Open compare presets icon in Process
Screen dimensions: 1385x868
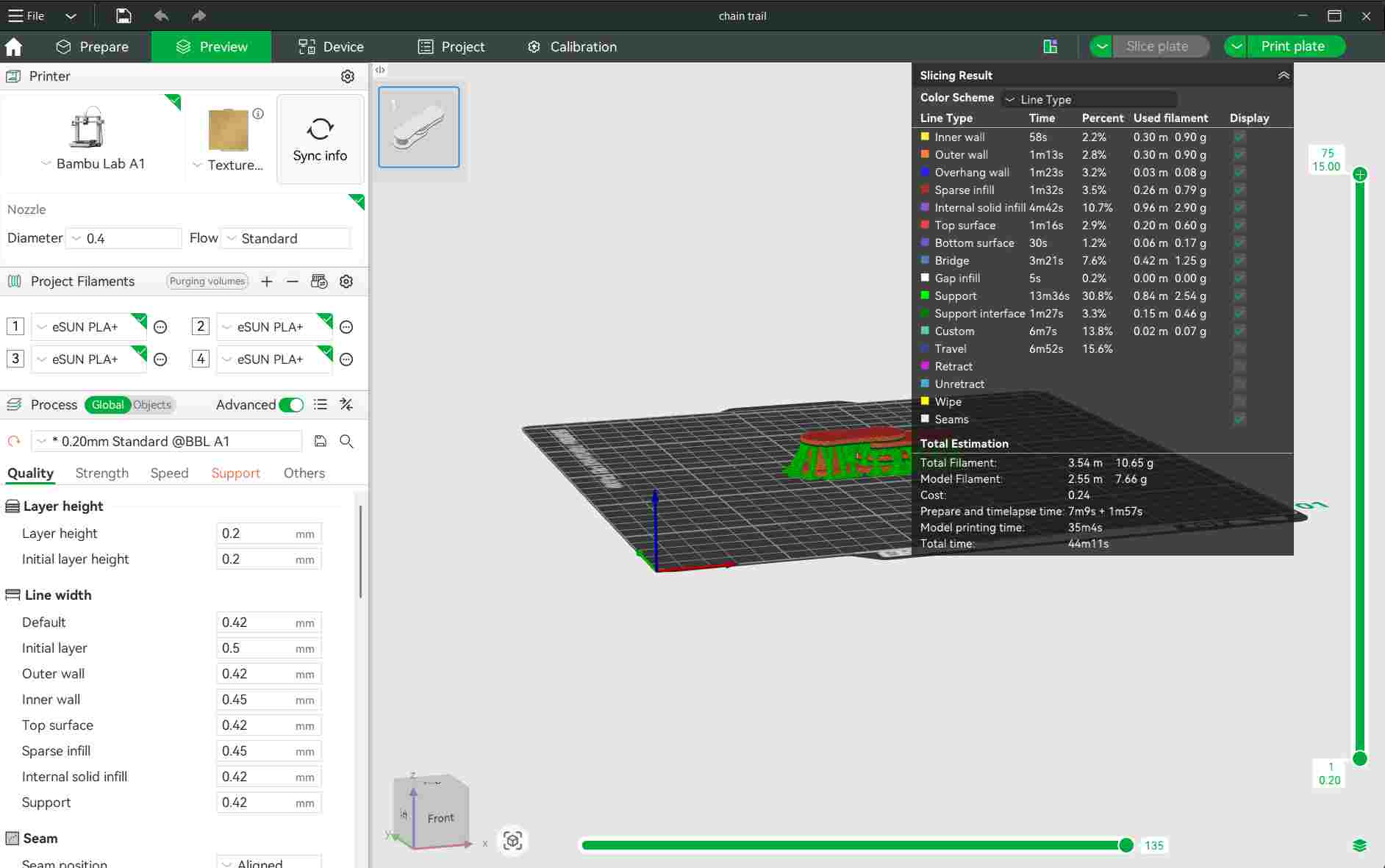[346, 405]
